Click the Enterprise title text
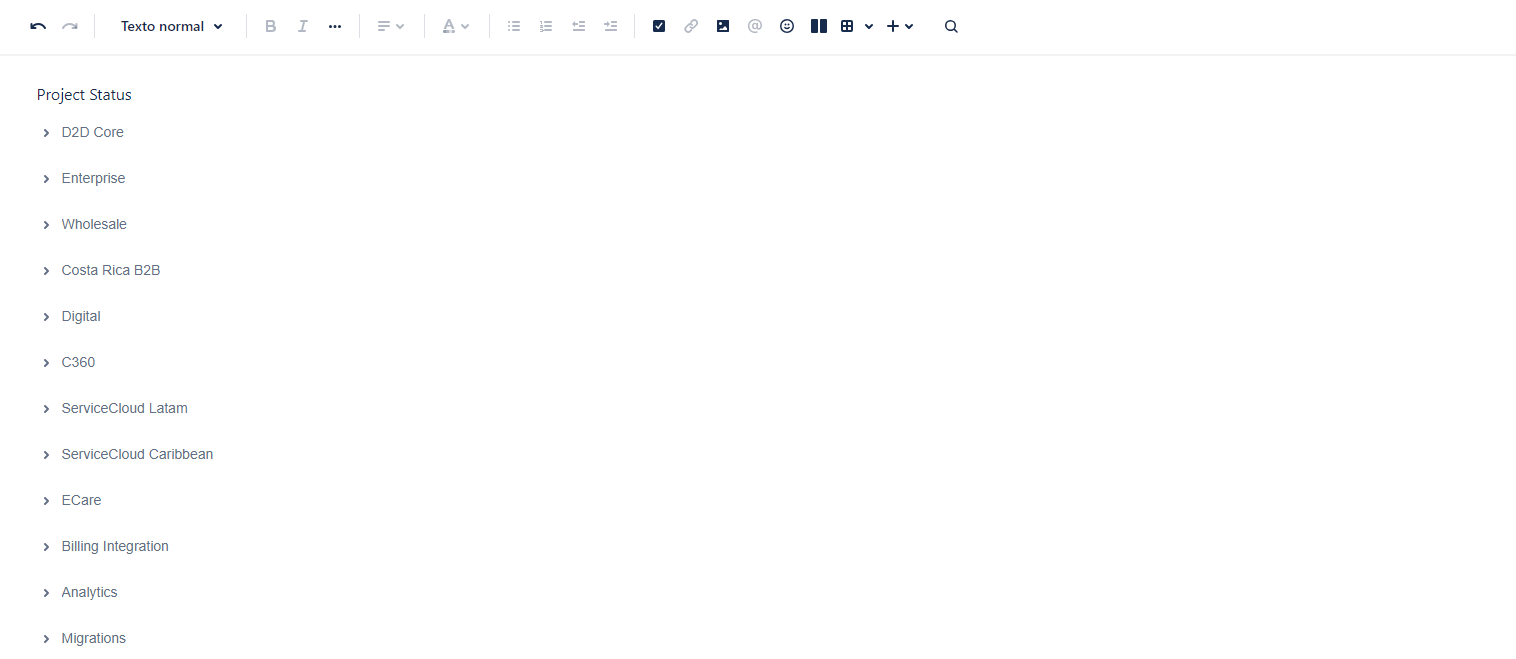This screenshot has height=659, width=1516. coord(93,178)
